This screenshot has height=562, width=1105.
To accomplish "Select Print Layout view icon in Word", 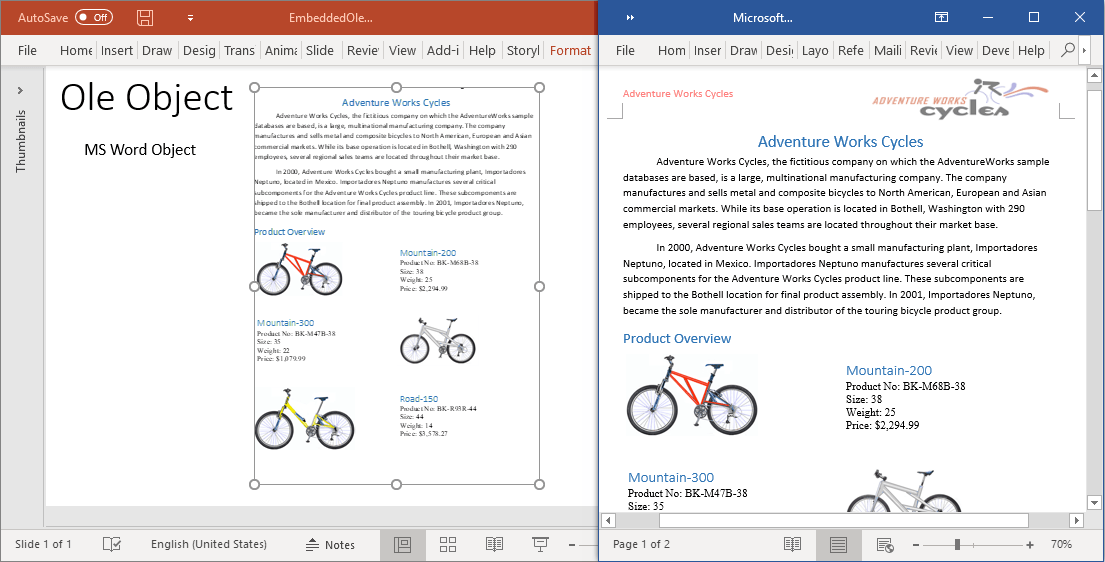I will click(x=838, y=544).
